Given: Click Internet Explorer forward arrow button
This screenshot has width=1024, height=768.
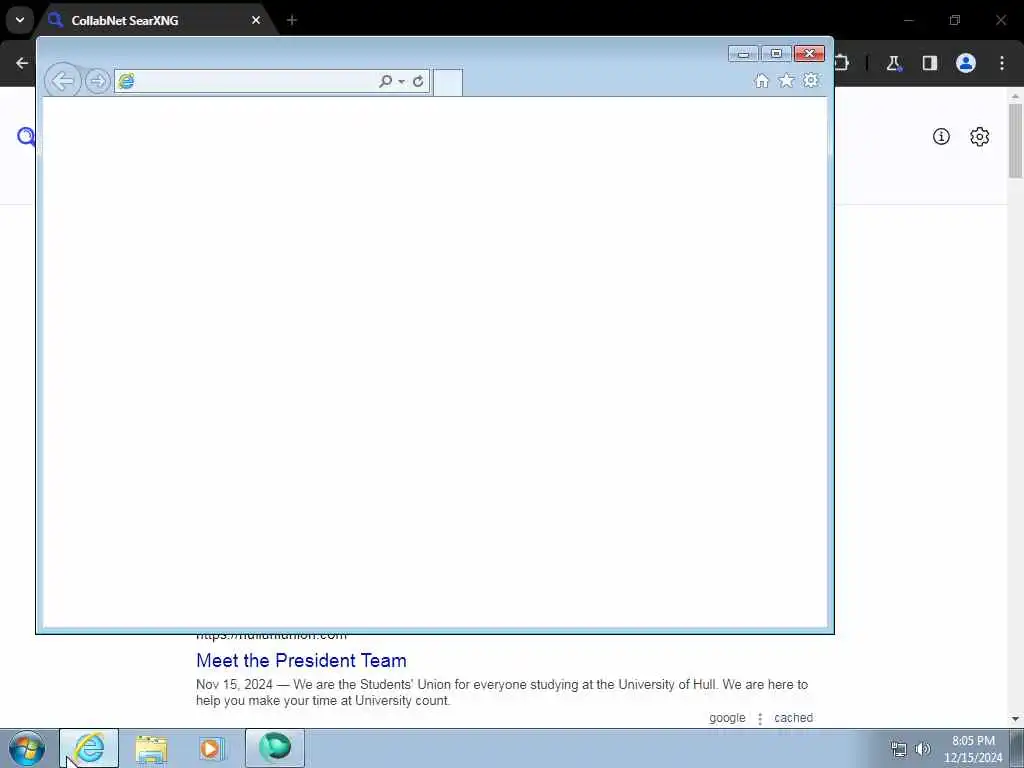Looking at the screenshot, I should tap(98, 81).
